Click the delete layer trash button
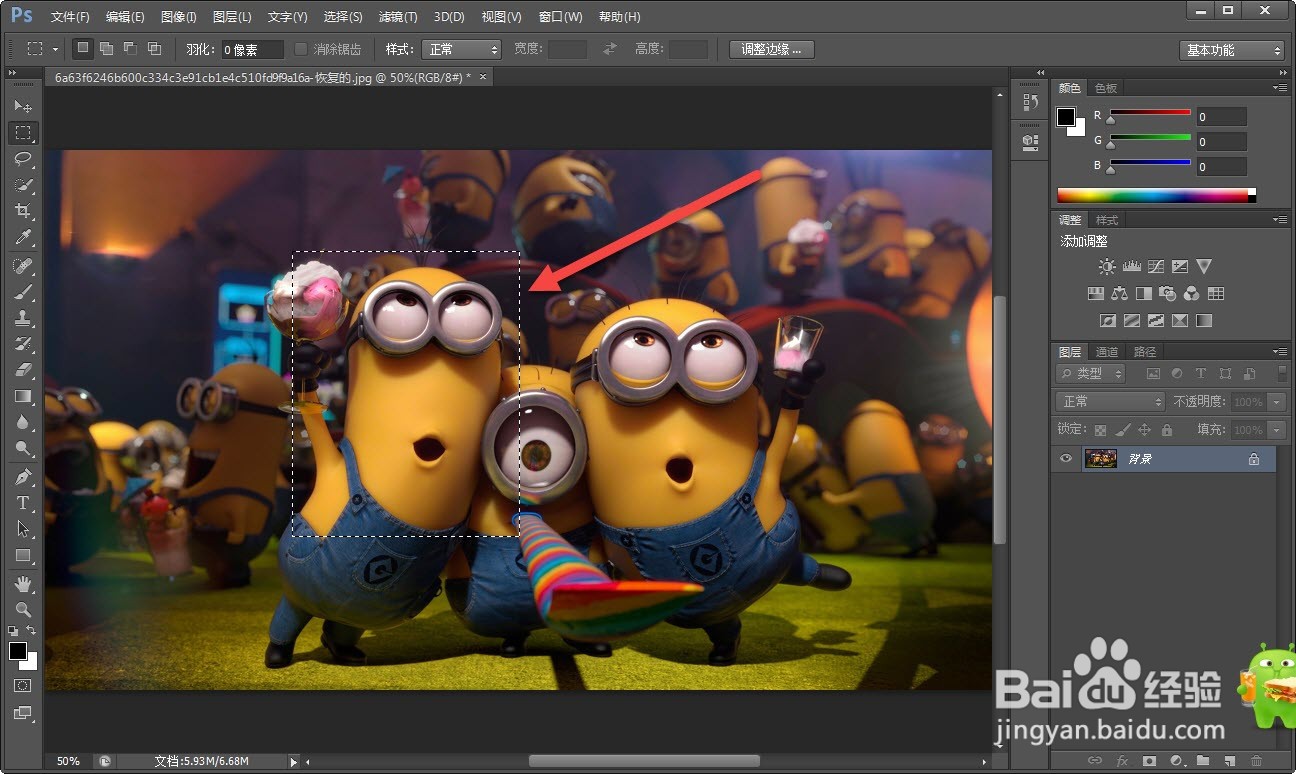 (1256, 762)
